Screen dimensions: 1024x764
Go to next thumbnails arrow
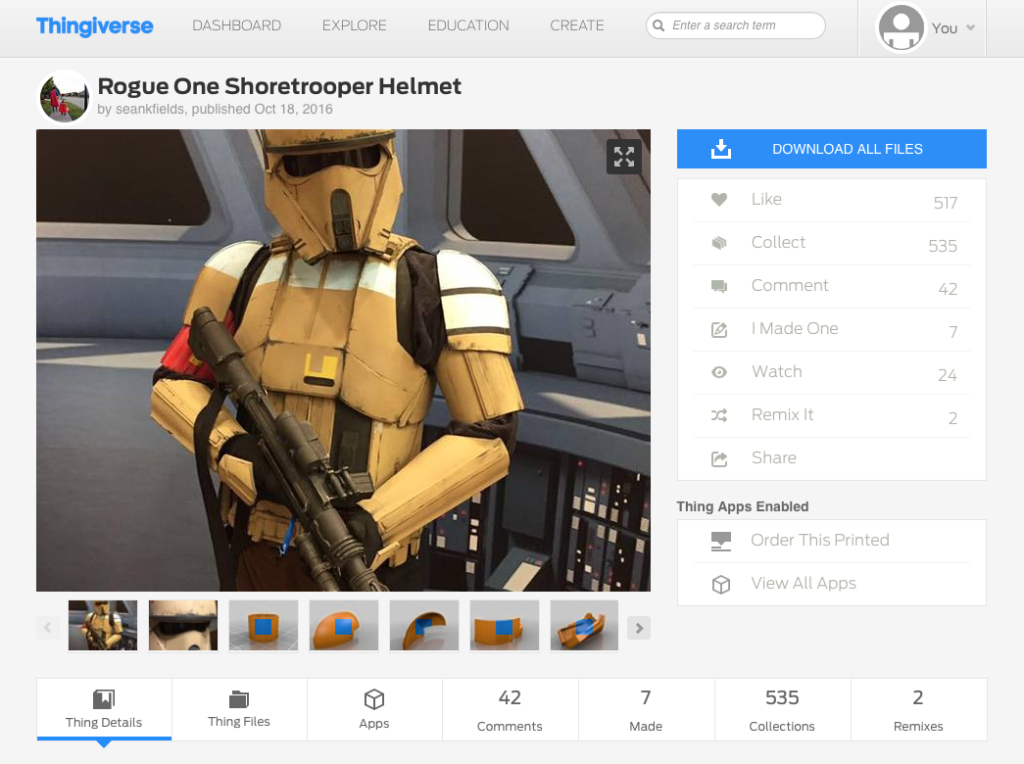tap(639, 628)
